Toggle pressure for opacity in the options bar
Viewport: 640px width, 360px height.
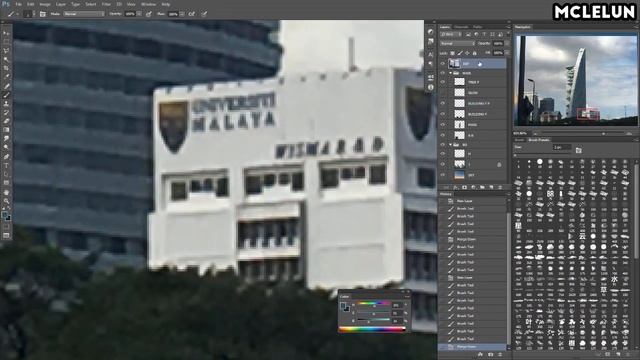point(149,14)
